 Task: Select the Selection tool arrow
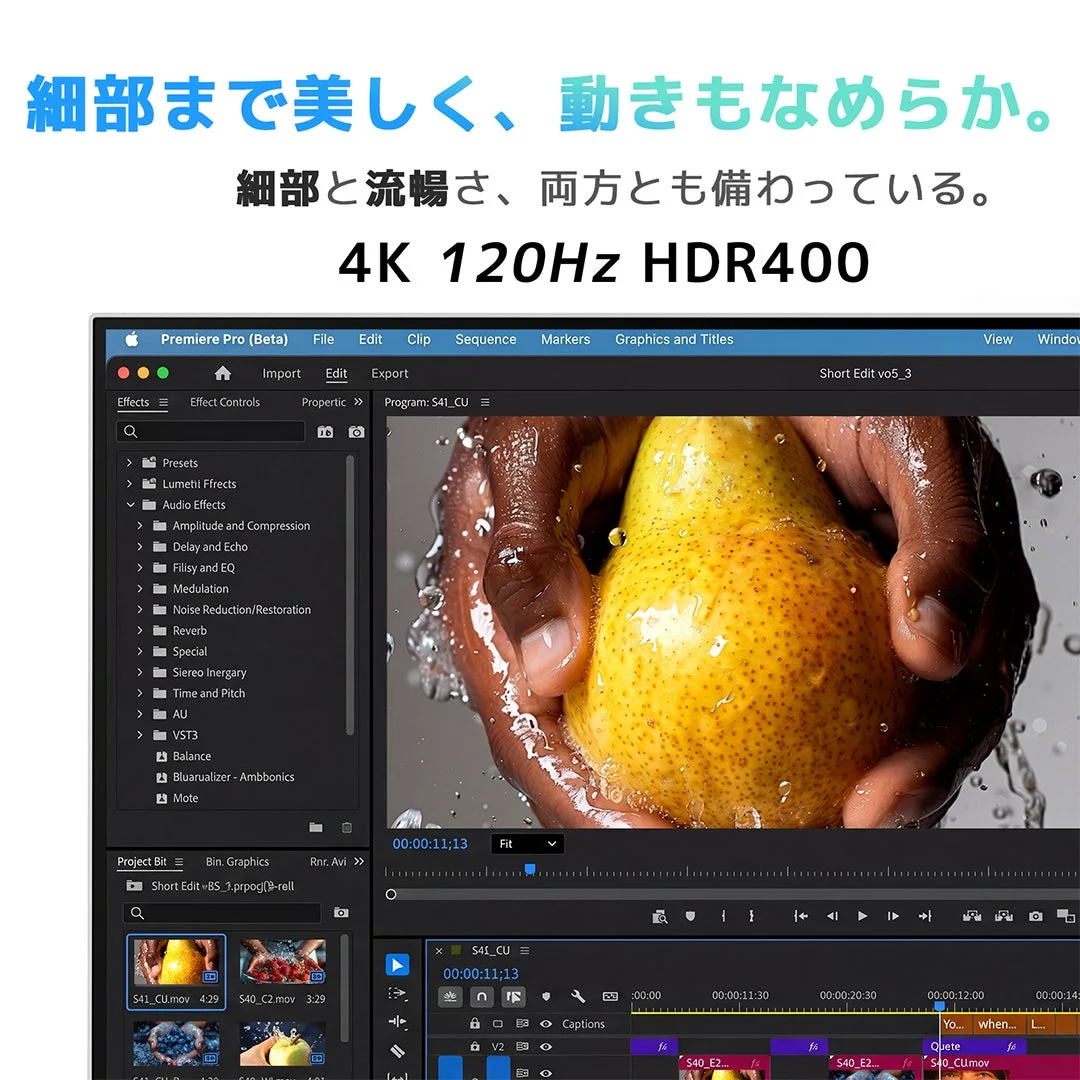pyautogui.click(x=397, y=965)
